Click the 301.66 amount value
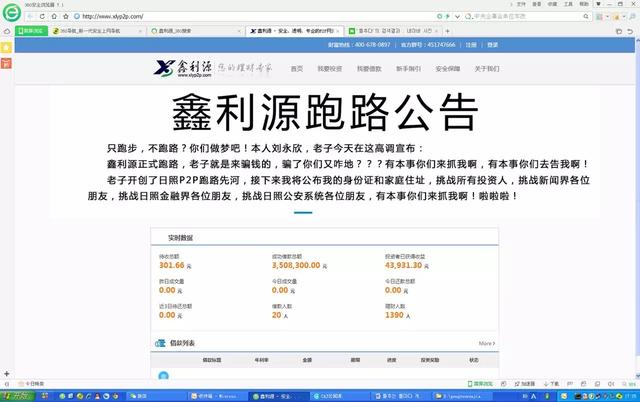The image size is (640, 402). click(x=171, y=265)
